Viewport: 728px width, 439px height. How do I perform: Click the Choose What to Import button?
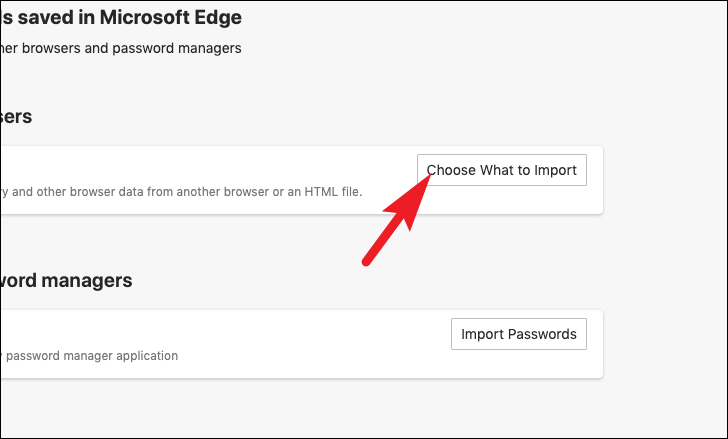tap(501, 170)
